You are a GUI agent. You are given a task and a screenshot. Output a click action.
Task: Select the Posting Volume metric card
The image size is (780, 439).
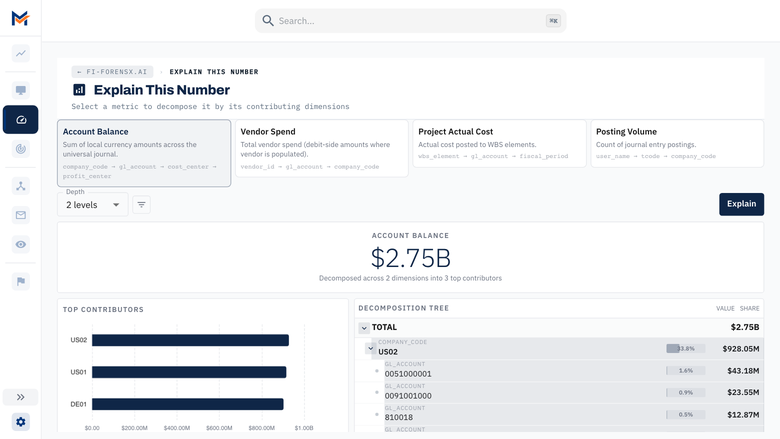(677, 144)
